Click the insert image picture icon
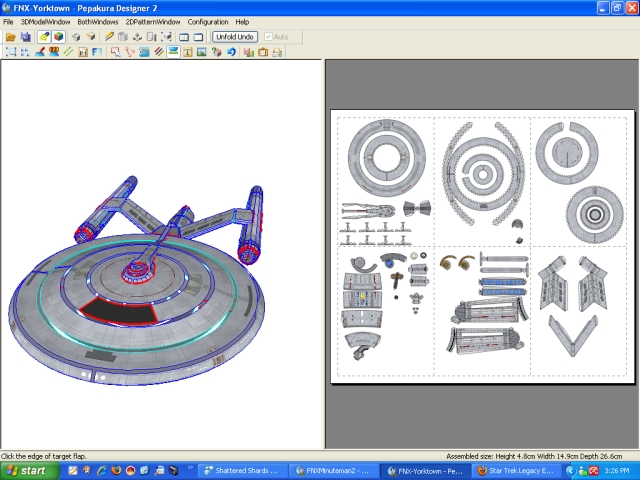 tap(202, 52)
